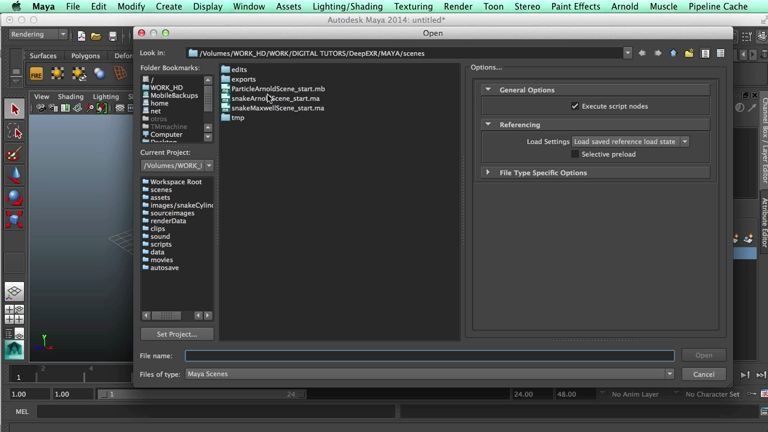Click the time range slider bar
The width and height of the screenshot is (768, 432).
coord(201,394)
